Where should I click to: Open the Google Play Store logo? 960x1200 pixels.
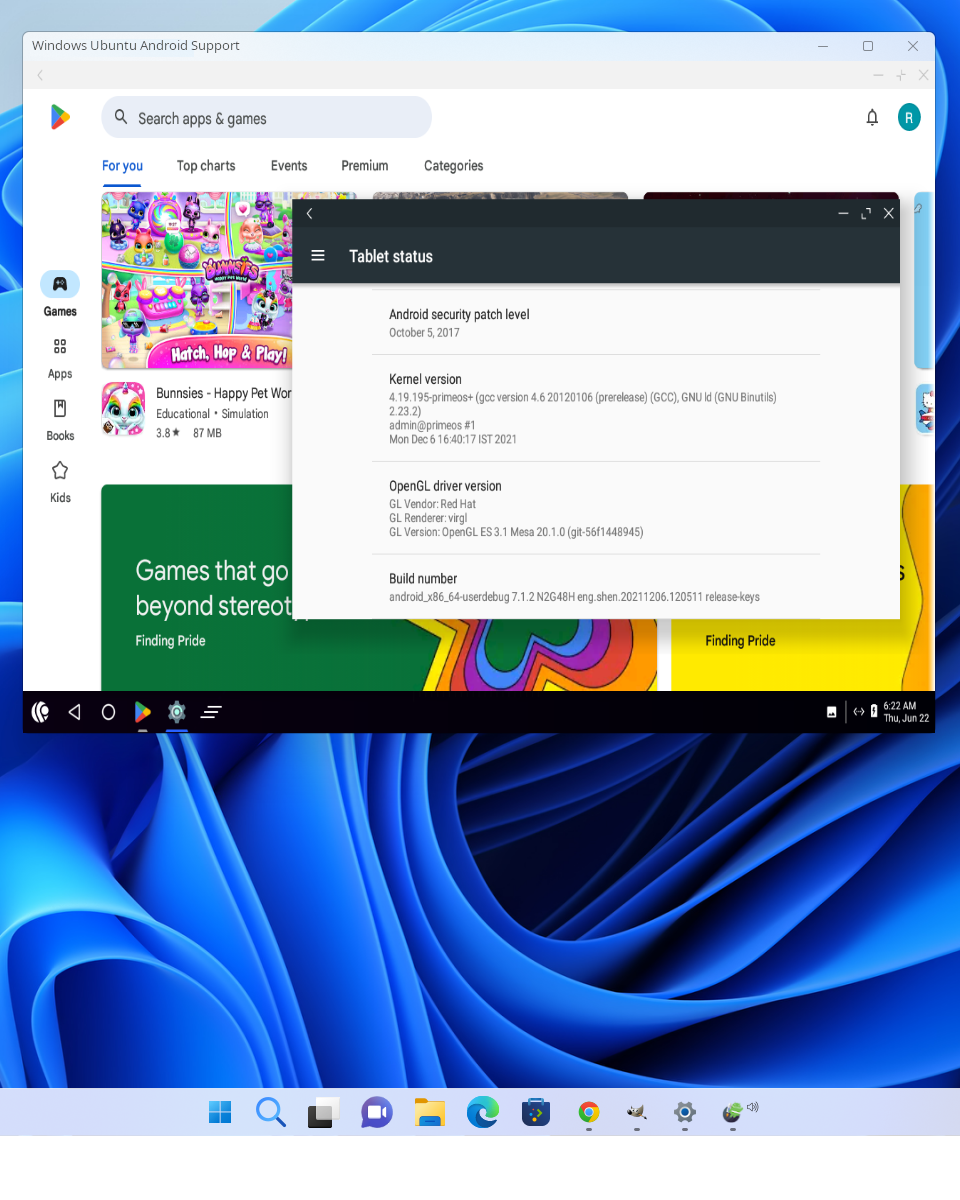coord(60,117)
